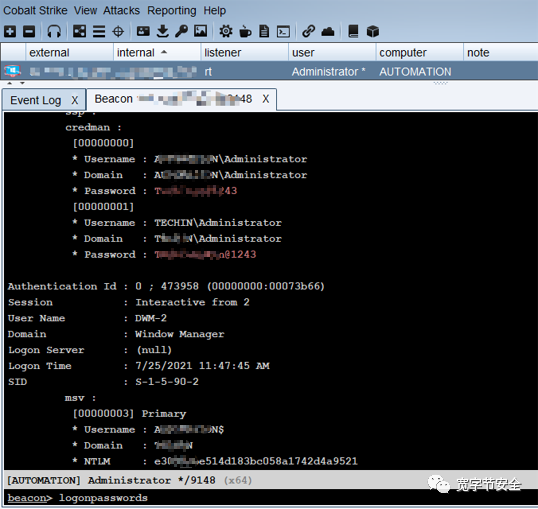This screenshot has height=509, width=538.
Task: Click the up arrow on the pane divider
Action: (x=10, y=83)
